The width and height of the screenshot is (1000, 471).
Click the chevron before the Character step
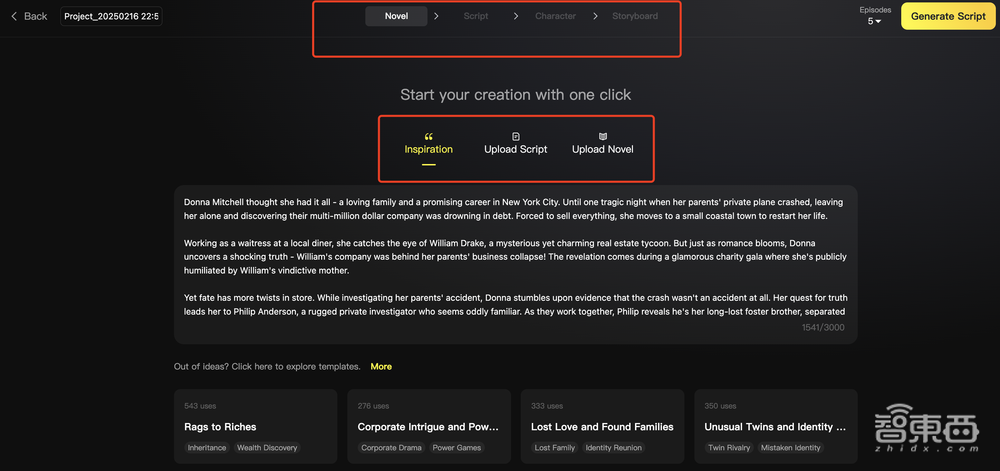516,16
